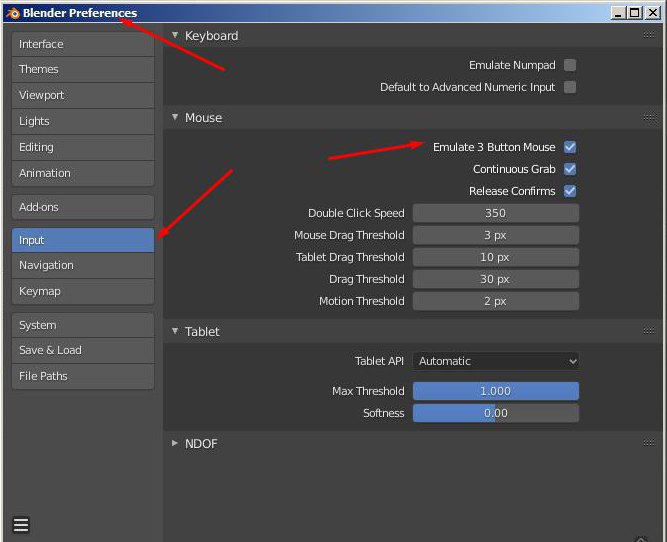Click Motion Threshold value field

496,301
